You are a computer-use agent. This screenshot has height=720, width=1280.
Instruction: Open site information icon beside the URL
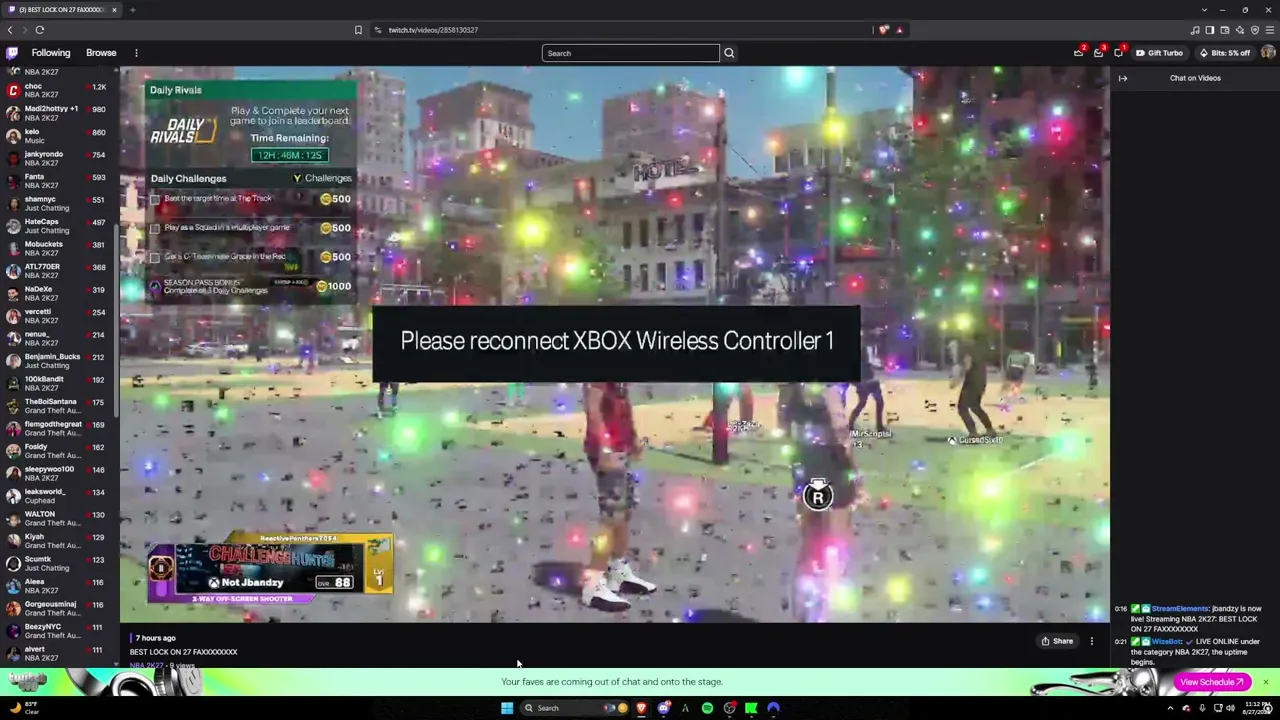coord(378,30)
